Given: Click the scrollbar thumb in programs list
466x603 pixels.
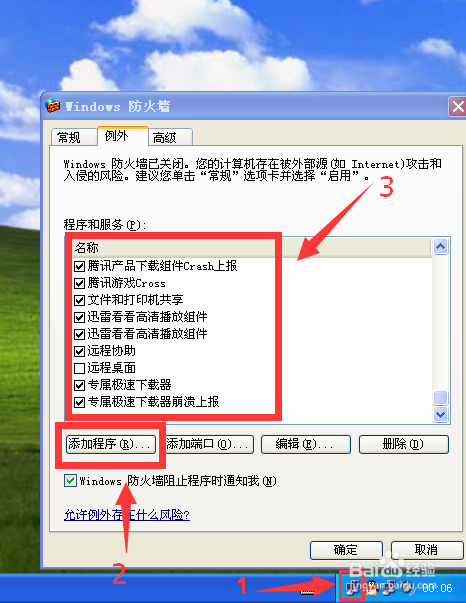Looking at the screenshot, I should 440,398.
